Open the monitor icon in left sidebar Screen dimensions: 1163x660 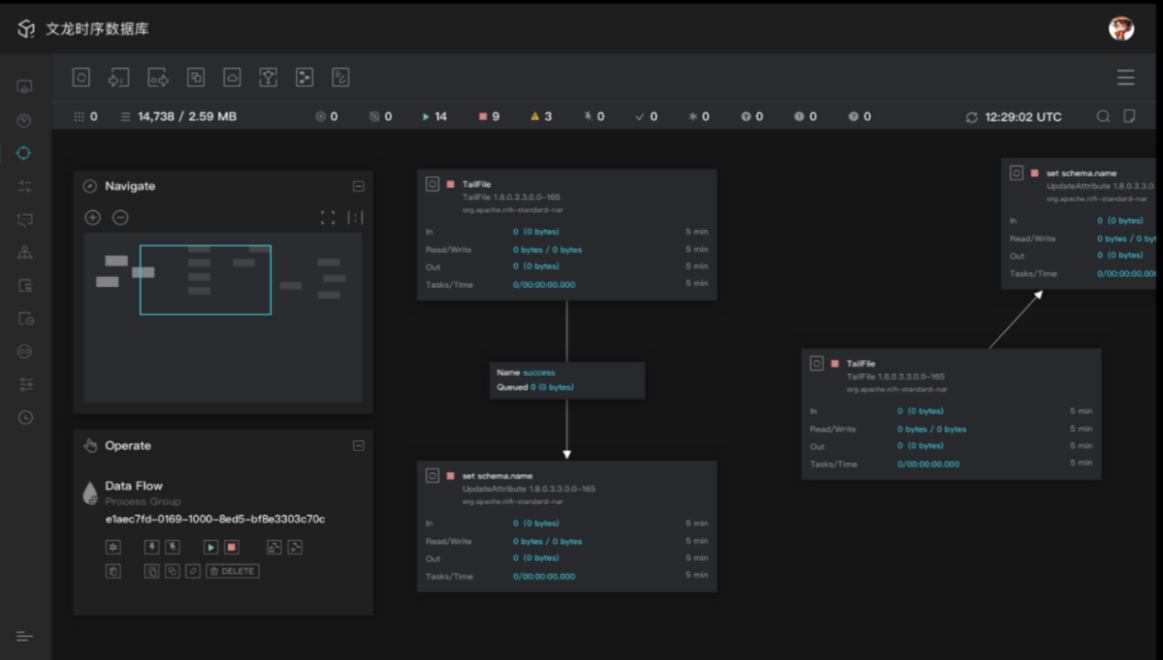coord(24,87)
